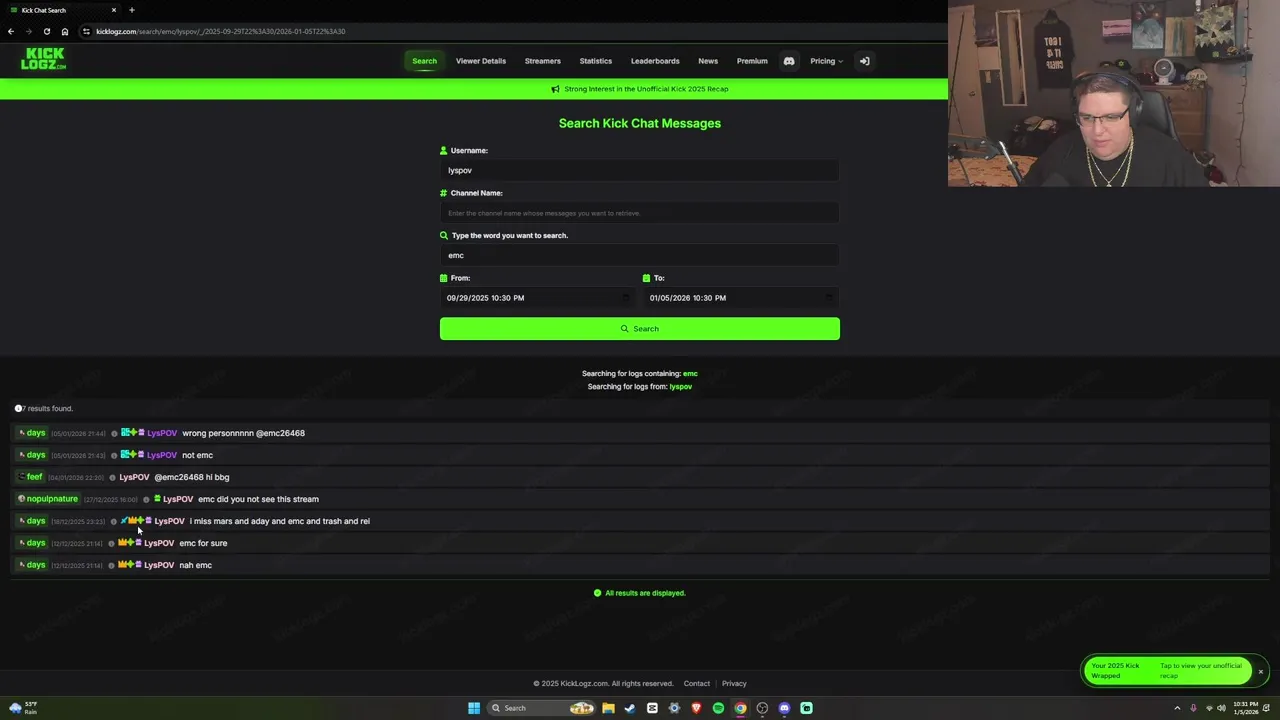
Task: Show hidden system tray icons
Action: pos(1177,708)
